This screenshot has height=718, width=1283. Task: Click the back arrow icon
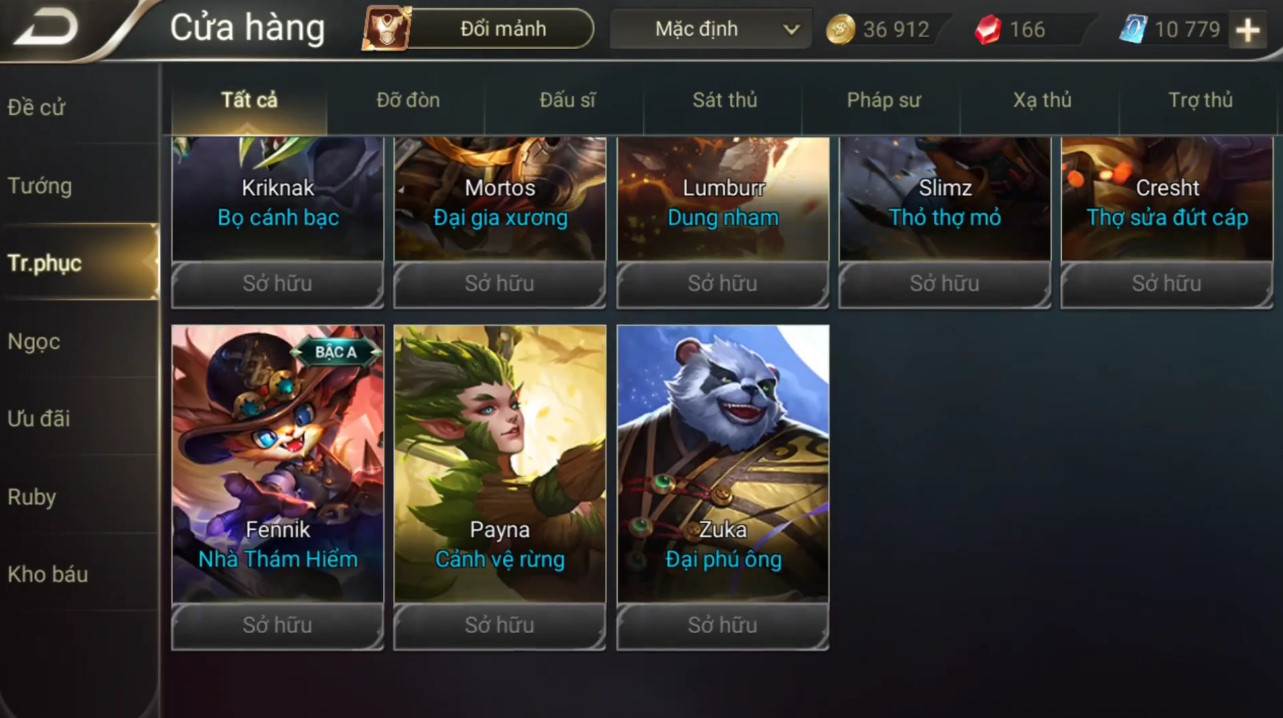[45, 28]
